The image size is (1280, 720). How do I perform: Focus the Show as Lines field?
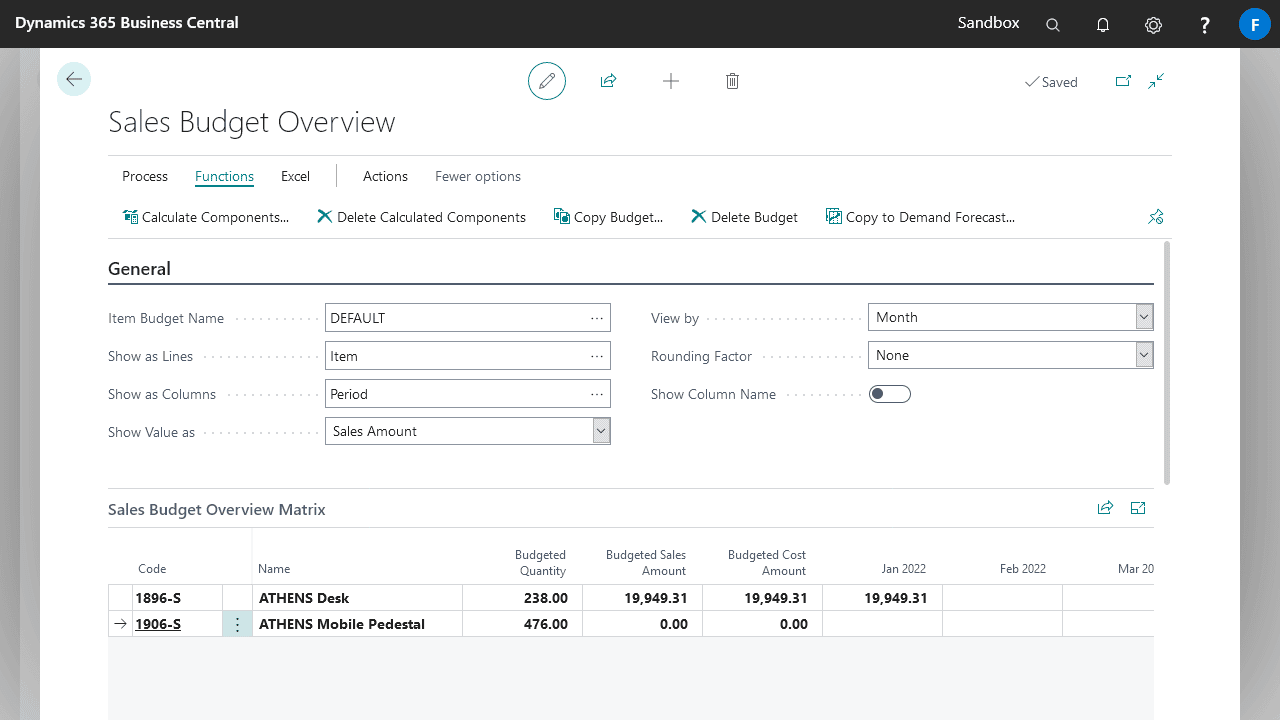[x=468, y=356]
